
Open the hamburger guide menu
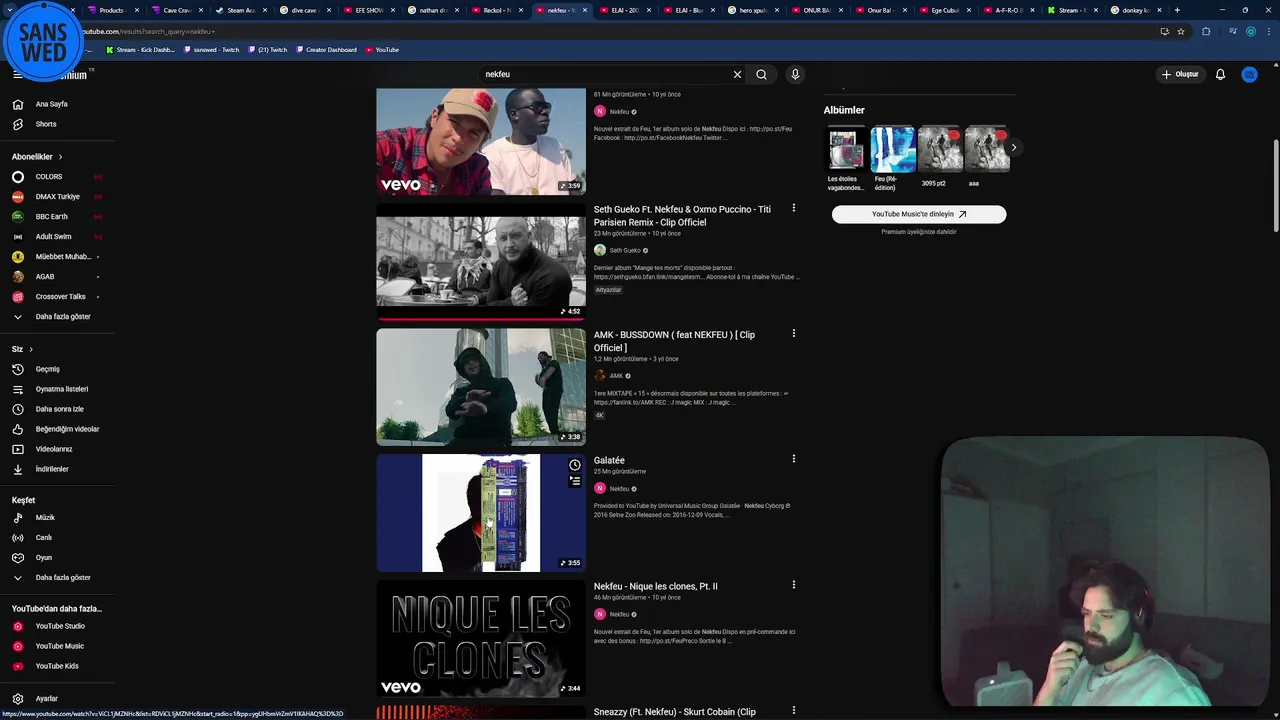coord(17,74)
